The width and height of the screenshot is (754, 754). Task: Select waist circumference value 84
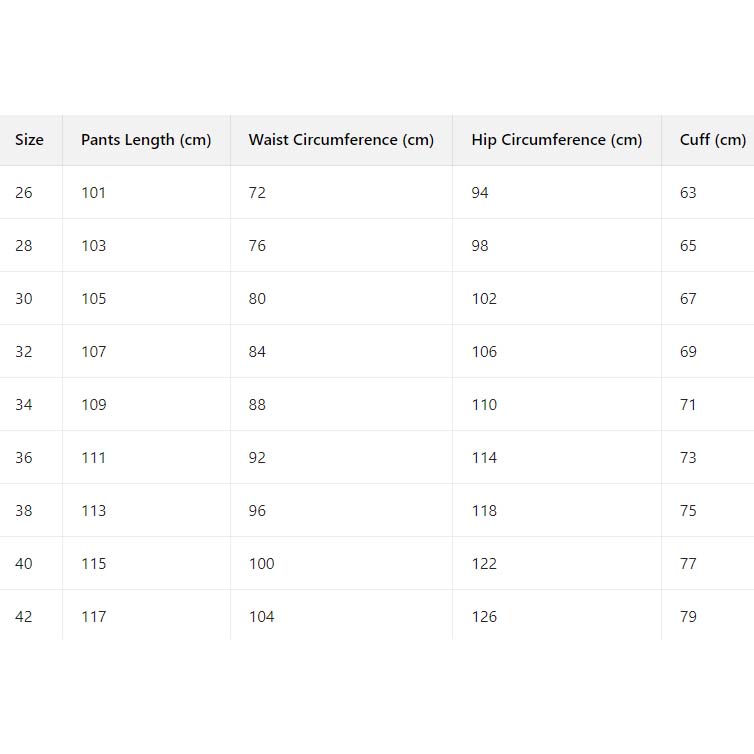coord(258,352)
